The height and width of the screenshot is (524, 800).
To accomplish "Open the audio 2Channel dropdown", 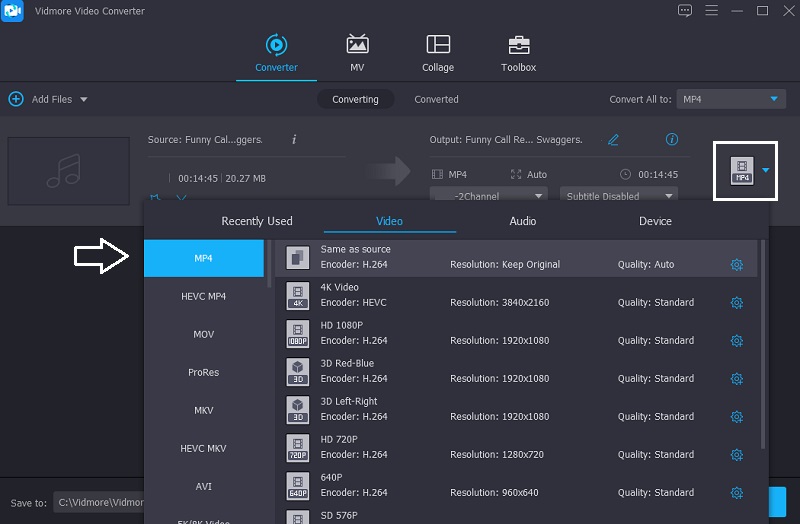I will coord(489,196).
